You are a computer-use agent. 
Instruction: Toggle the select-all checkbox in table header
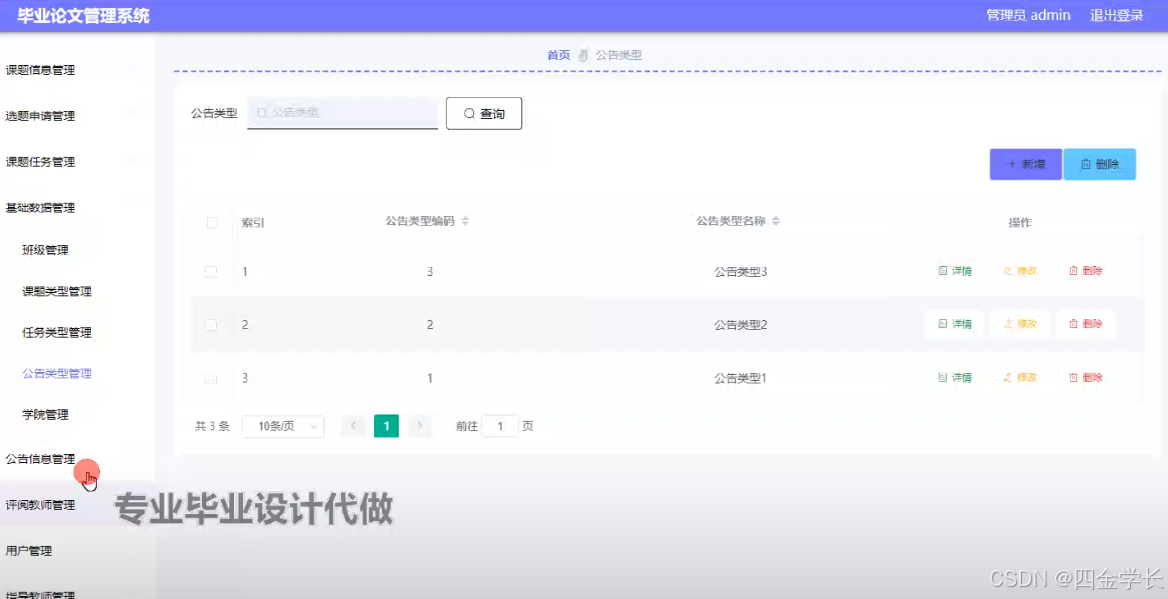pyautogui.click(x=212, y=222)
